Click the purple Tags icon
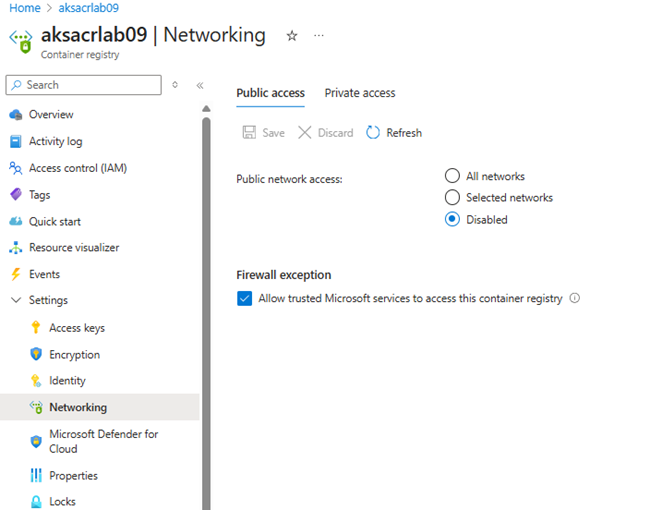 click(x=16, y=194)
